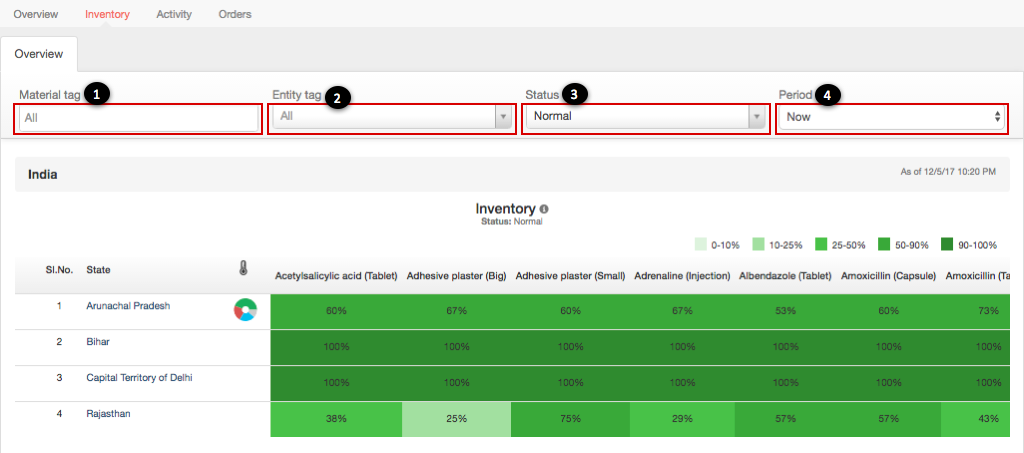1024x453 pixels.
Task: Switch to the top Overview menu item
Action: click(35, 14)
